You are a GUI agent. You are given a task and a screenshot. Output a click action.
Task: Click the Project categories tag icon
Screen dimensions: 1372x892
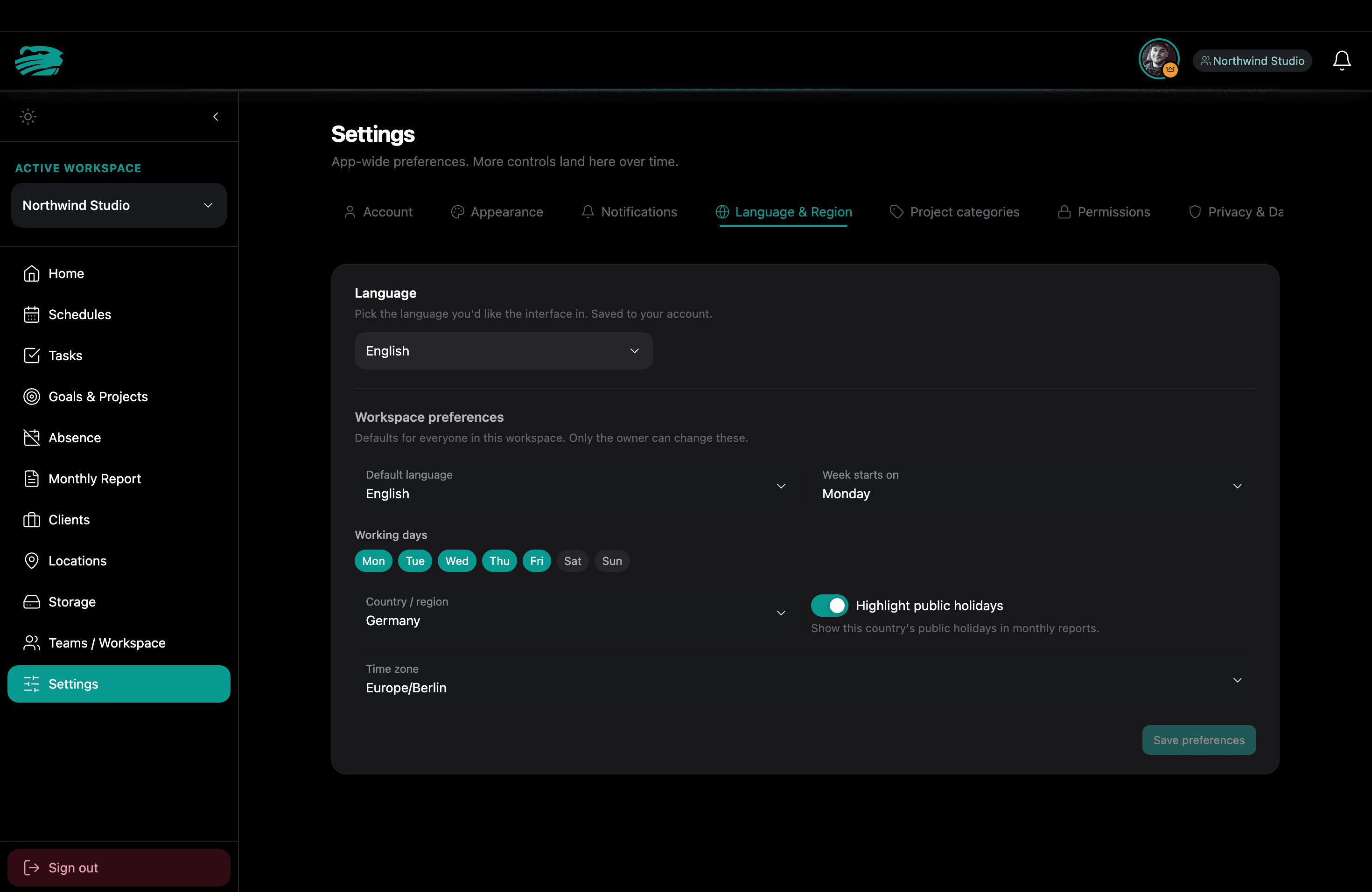click(x=896, y=212)
